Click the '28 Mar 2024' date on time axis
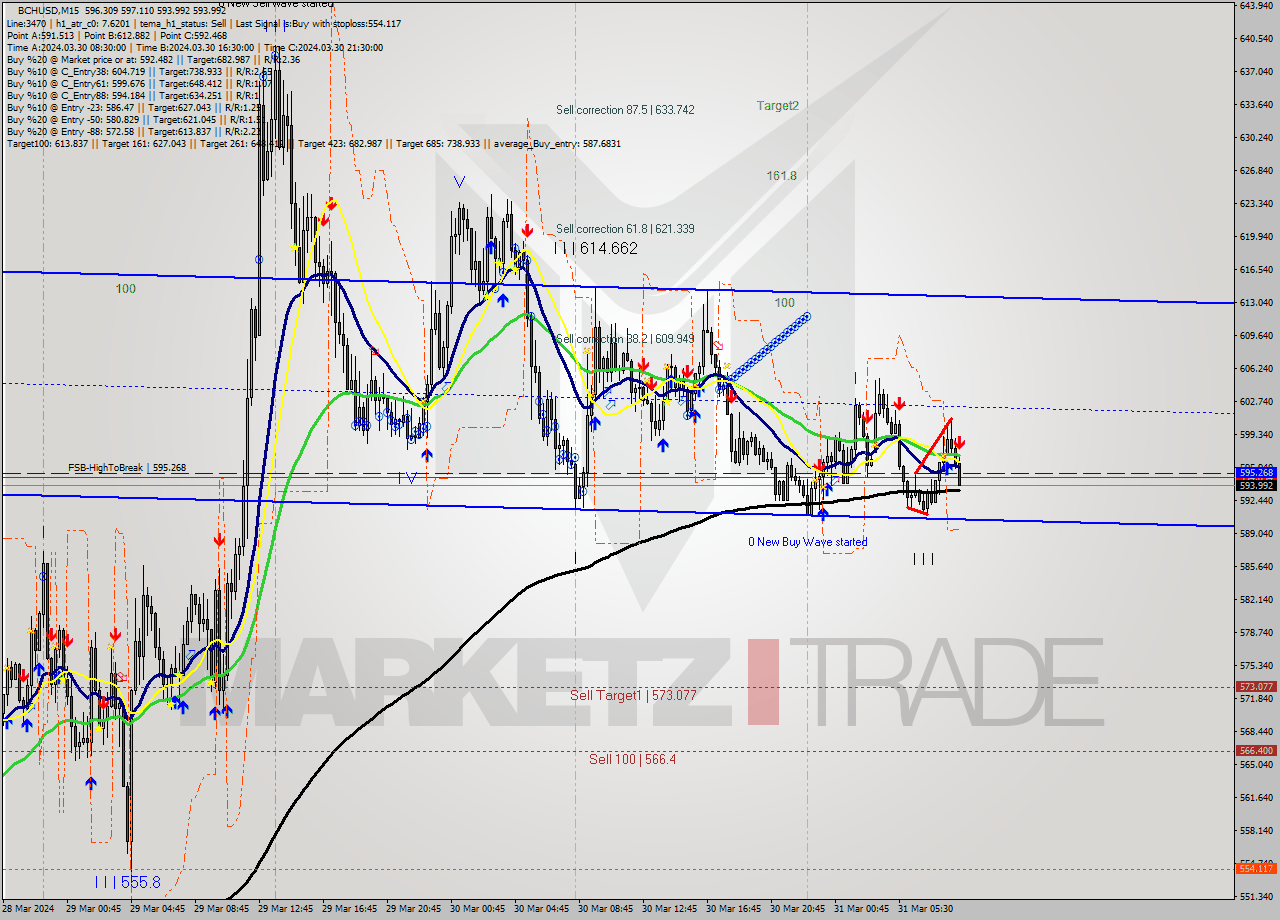The image size is (1280, 920). tap(29, 909)
